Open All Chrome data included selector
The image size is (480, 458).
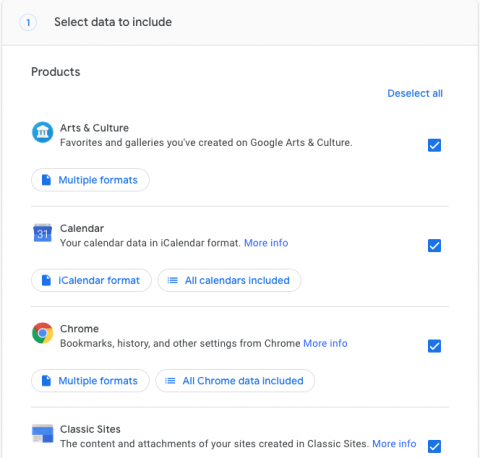[235, 381]
